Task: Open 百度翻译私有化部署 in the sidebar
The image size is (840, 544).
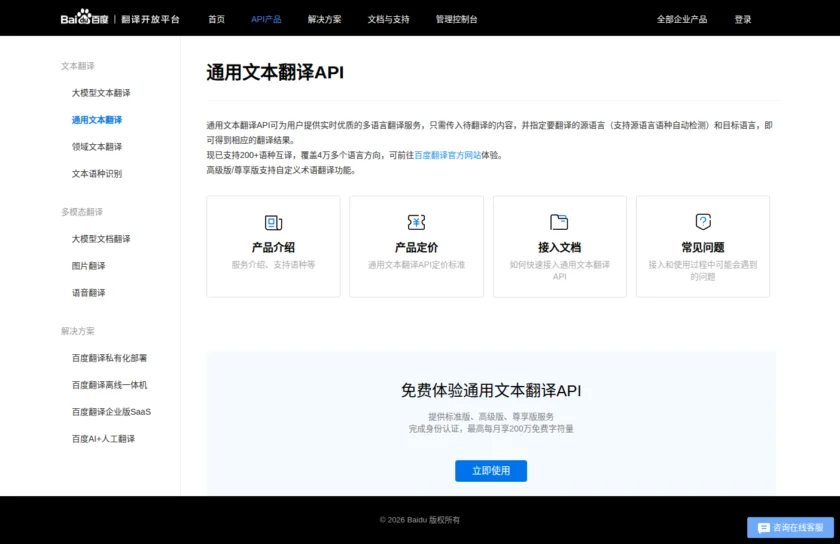Action: pyautogui.click(x=109, y=357)
